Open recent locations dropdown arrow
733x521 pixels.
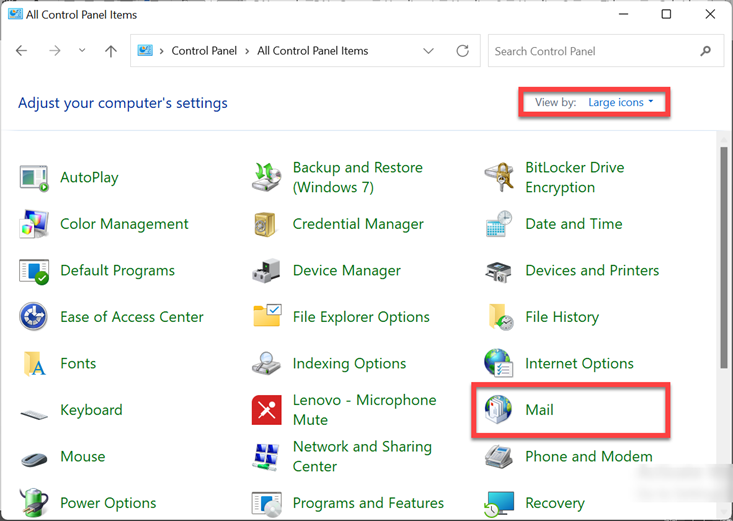click(82, 51)
